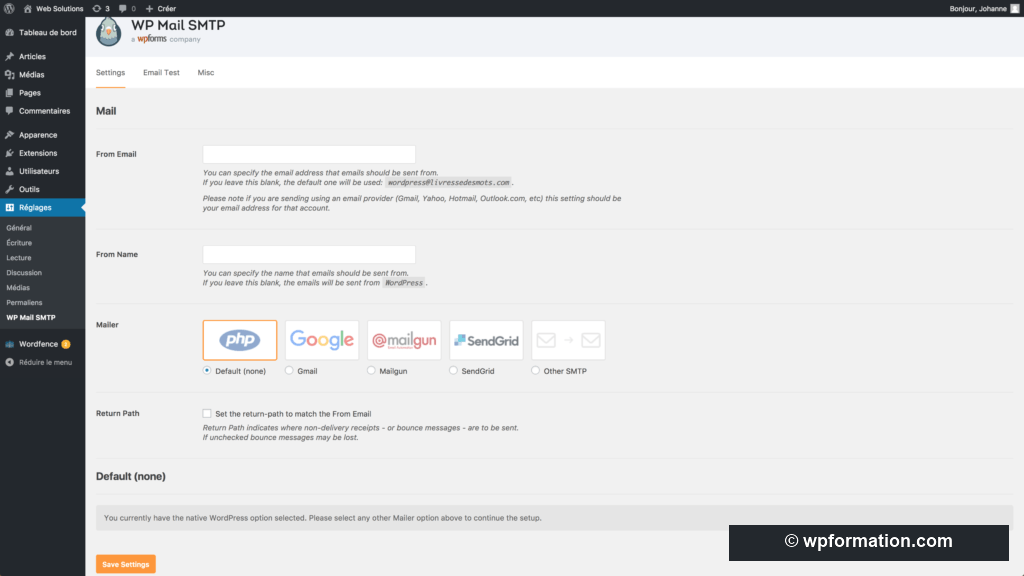Select the SendGrid radio button
The image size is (1024, 576).
(x=453, y=370)
